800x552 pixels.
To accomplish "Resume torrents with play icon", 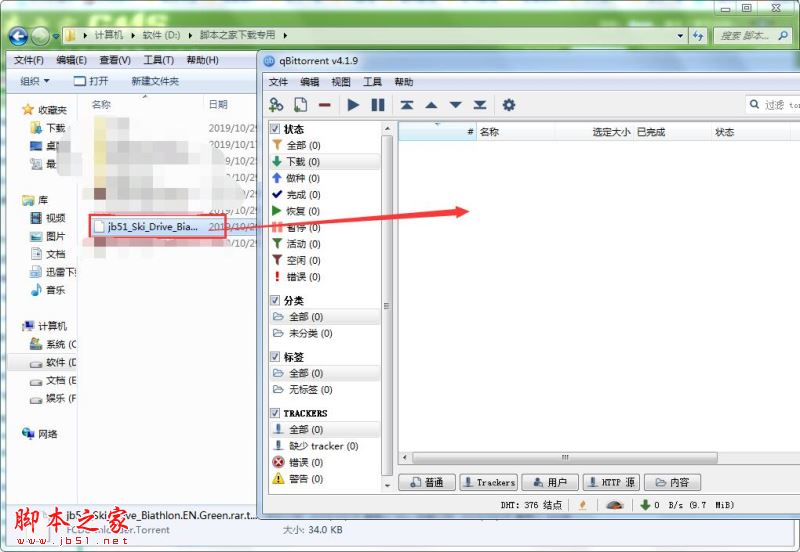I will tap(353, 105).
